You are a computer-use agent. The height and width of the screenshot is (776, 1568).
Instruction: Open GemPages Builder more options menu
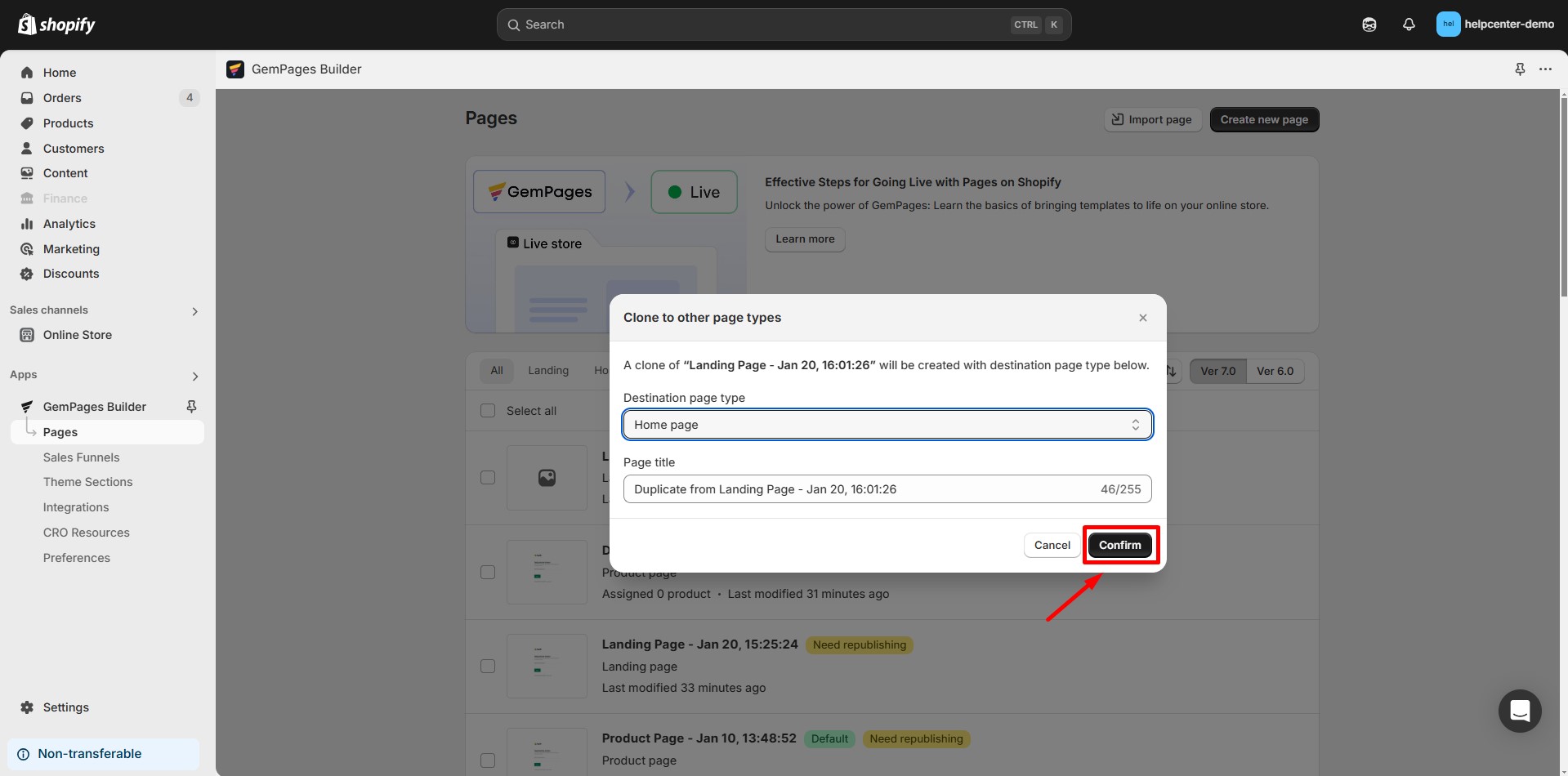[x=1547, y=69]
